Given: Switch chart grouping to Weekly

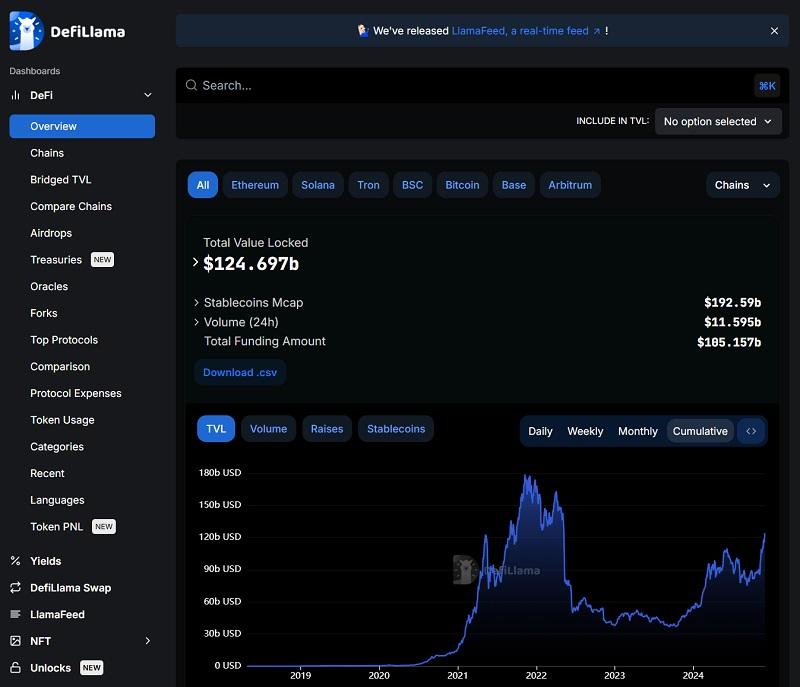Looking at the screenshot, I should pos(585,431).
